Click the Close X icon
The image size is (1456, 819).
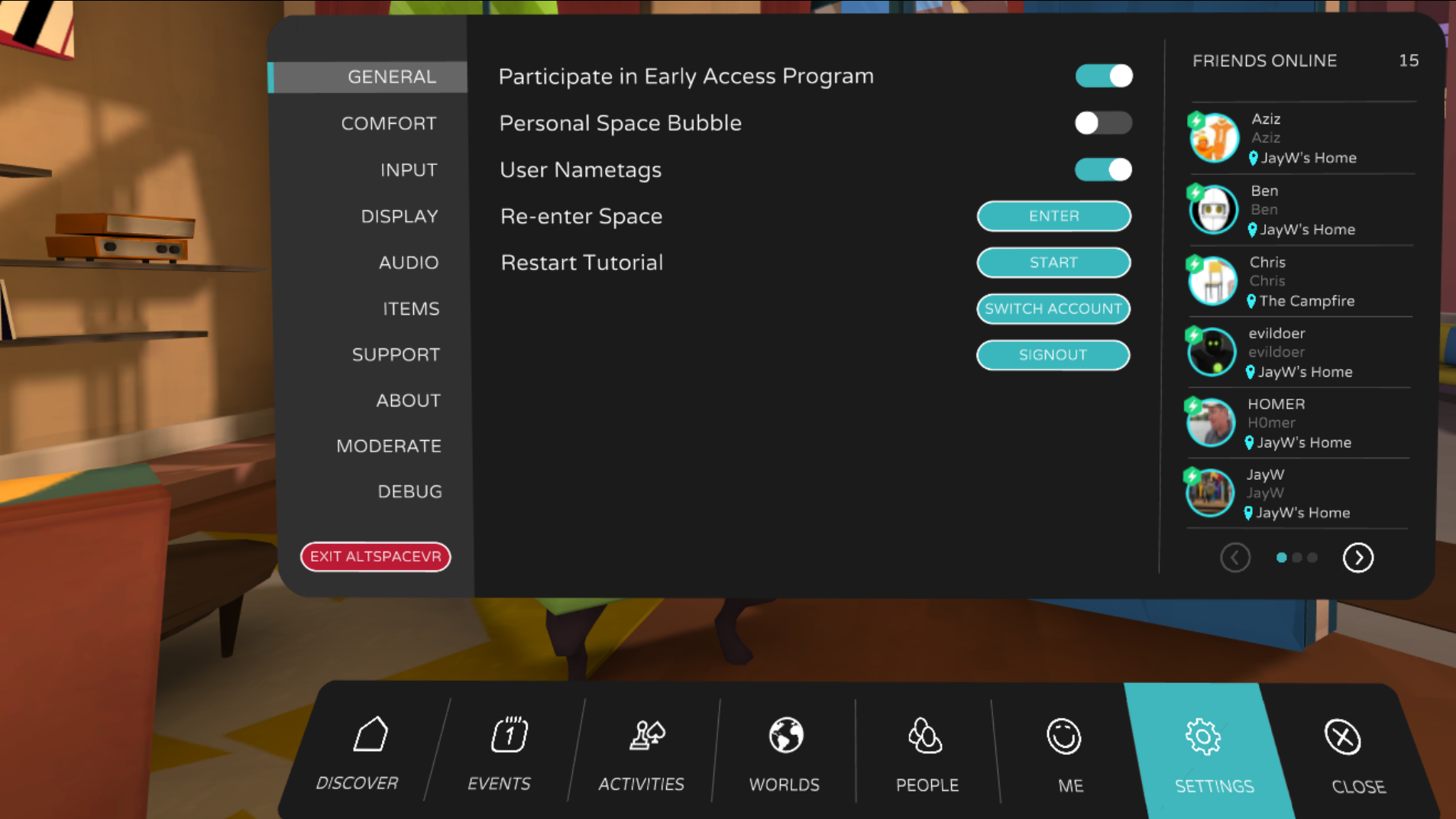(x=1342, y=737)
